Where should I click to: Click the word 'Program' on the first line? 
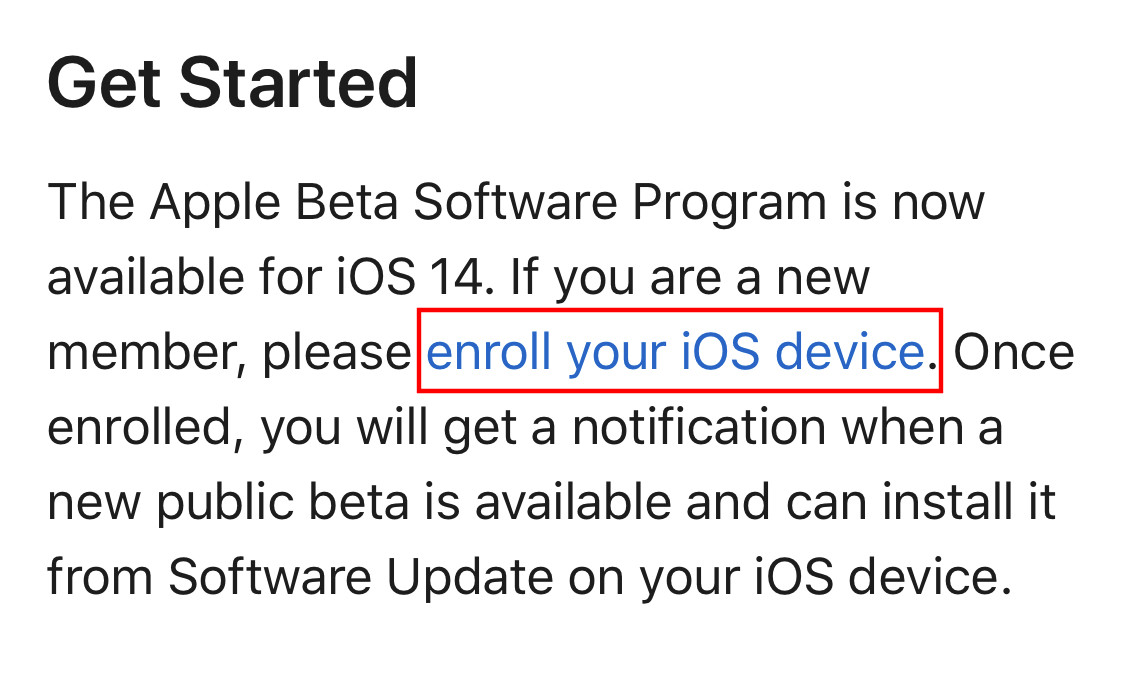729,202
